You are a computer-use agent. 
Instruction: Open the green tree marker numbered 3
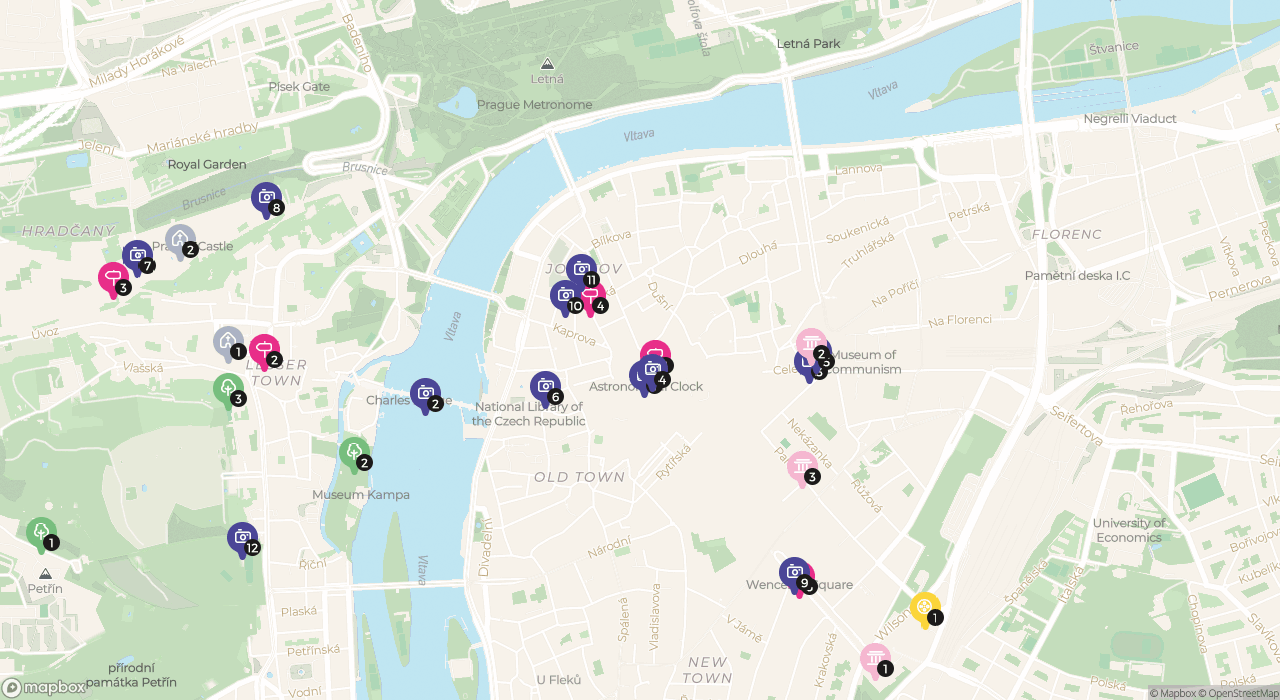228,390
